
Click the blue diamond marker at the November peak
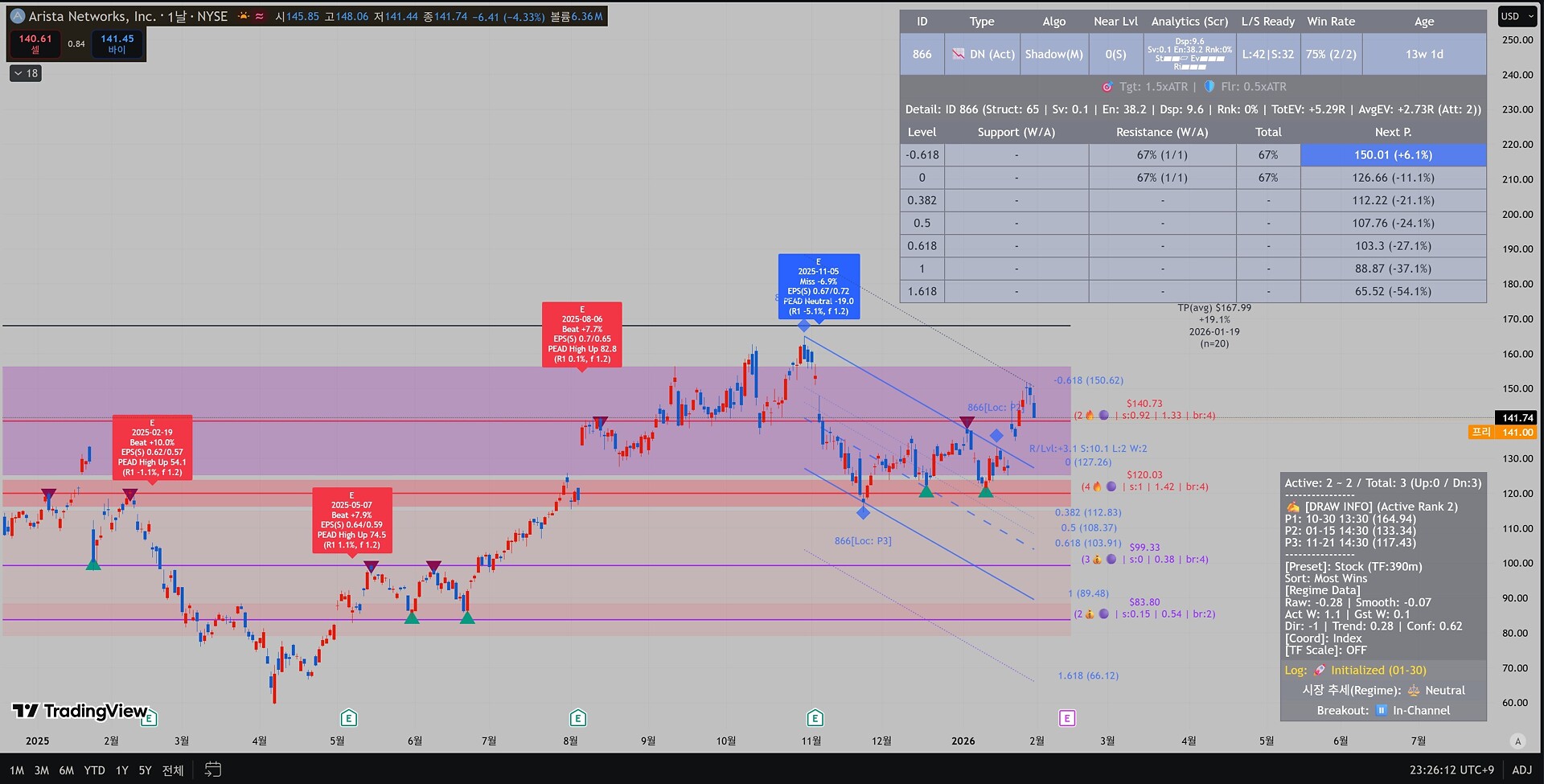tap(804, 325)
